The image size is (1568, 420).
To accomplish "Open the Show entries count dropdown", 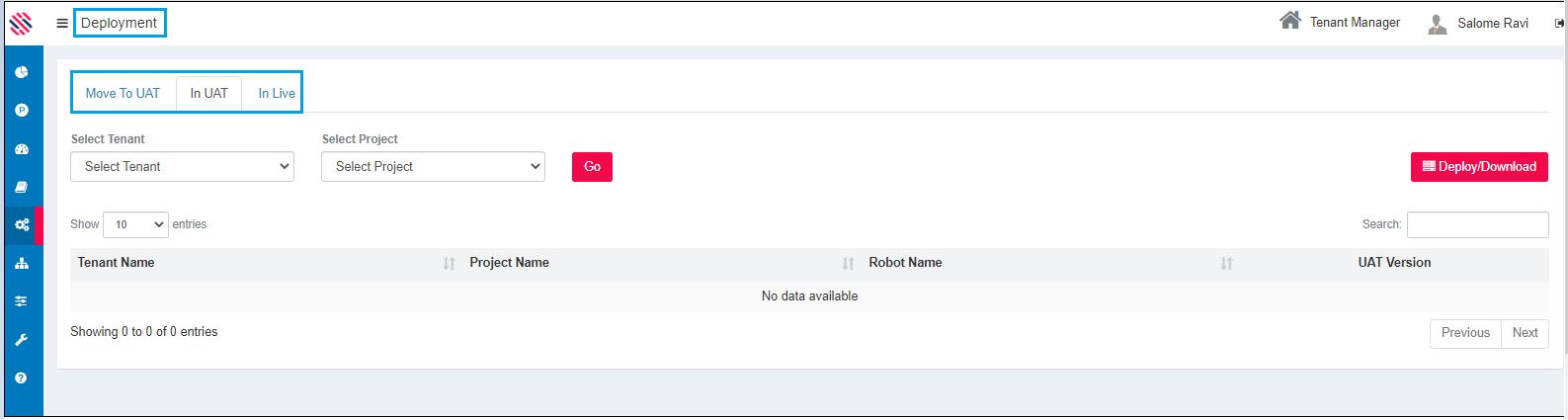I will pos(135,225).
